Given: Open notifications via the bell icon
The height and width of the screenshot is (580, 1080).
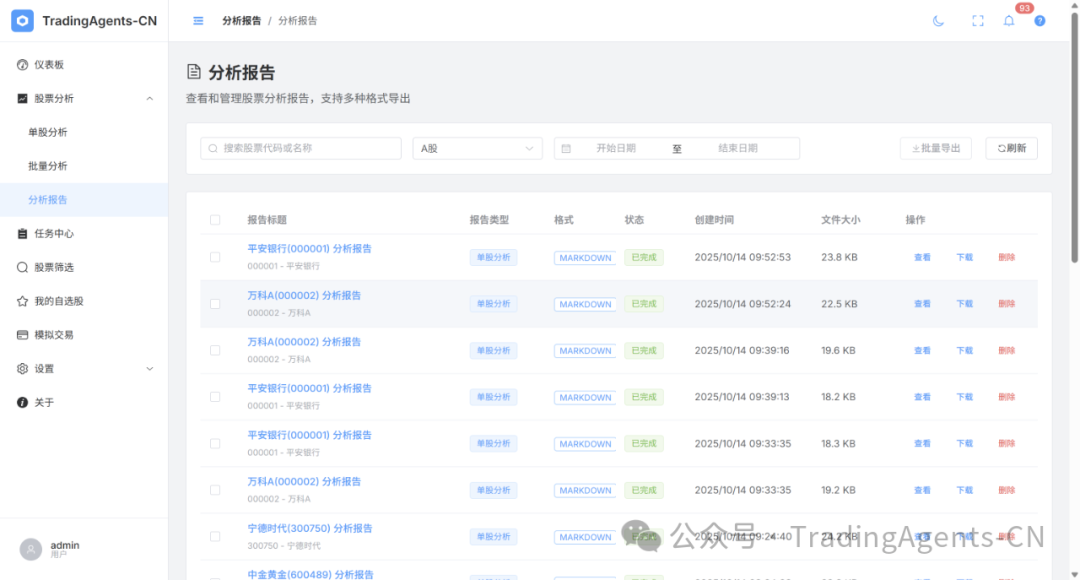Looking at the screenshot, I should [x=1009, y=21].
